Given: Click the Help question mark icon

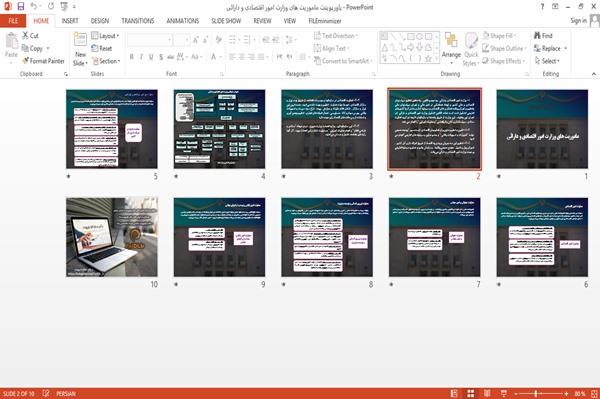Looking at the screenshot, I should coord(542,7).
